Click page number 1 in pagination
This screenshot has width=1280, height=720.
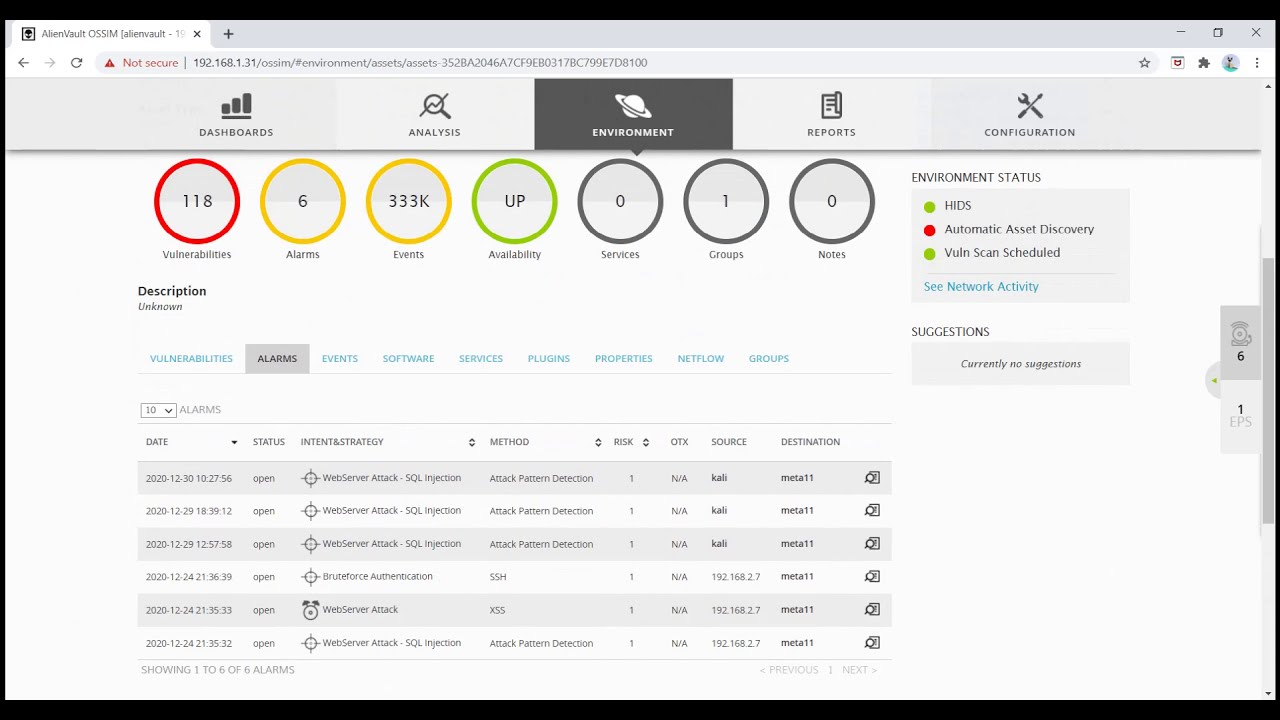pos(830,670)
